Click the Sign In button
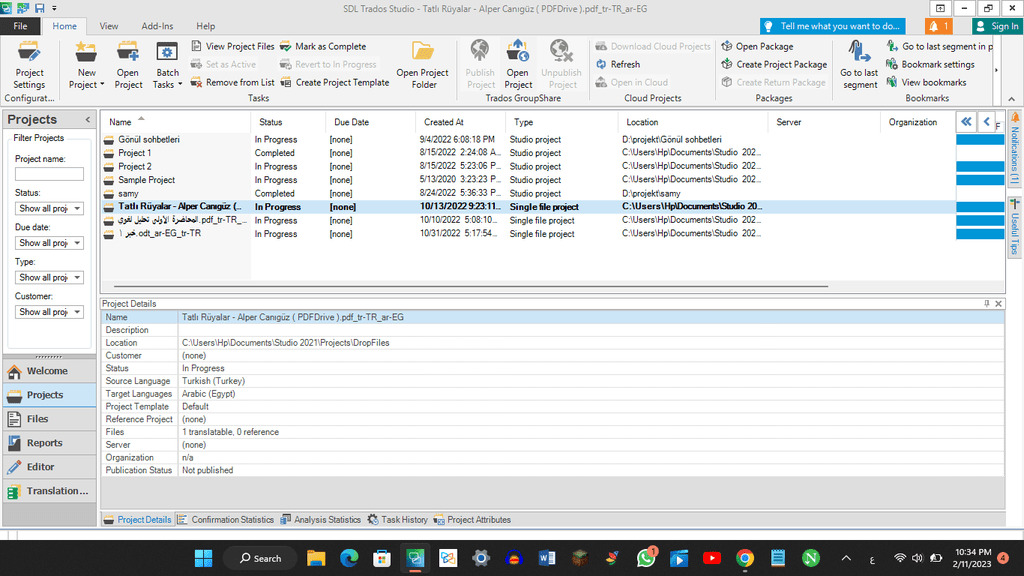 click(x=996, y=26)
